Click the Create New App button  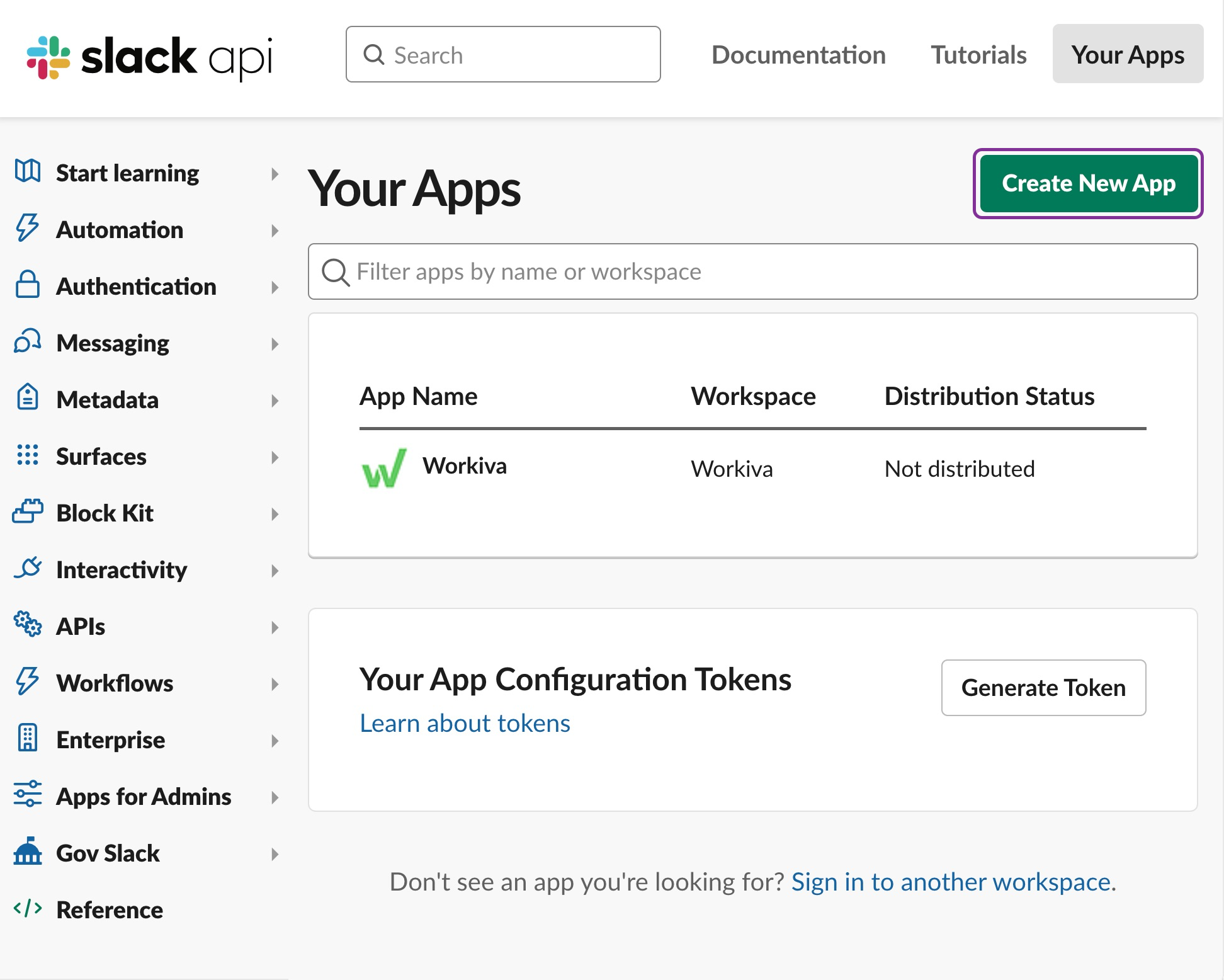[x=1089, y=183]
